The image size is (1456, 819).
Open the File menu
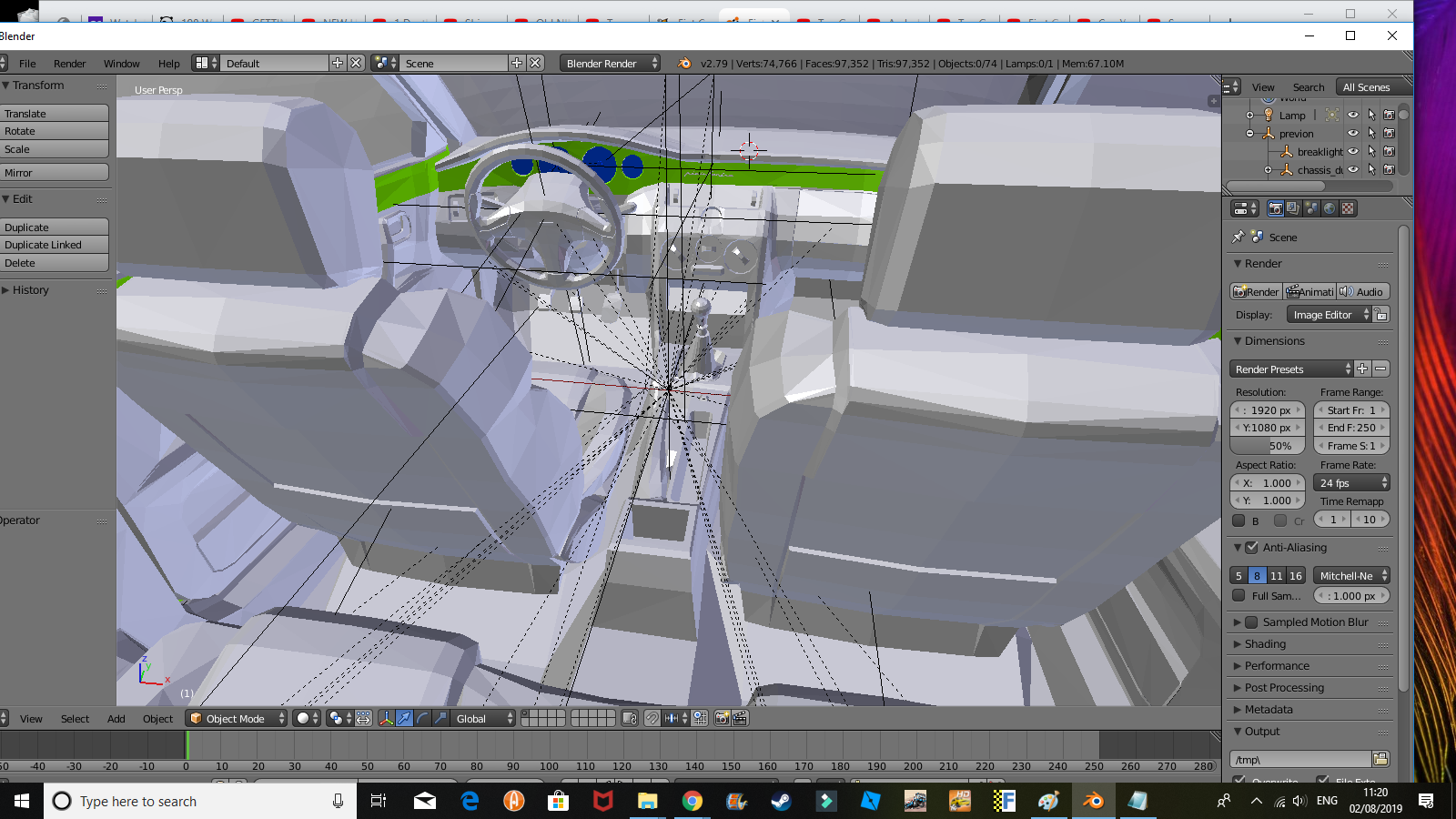pos(27,64)
